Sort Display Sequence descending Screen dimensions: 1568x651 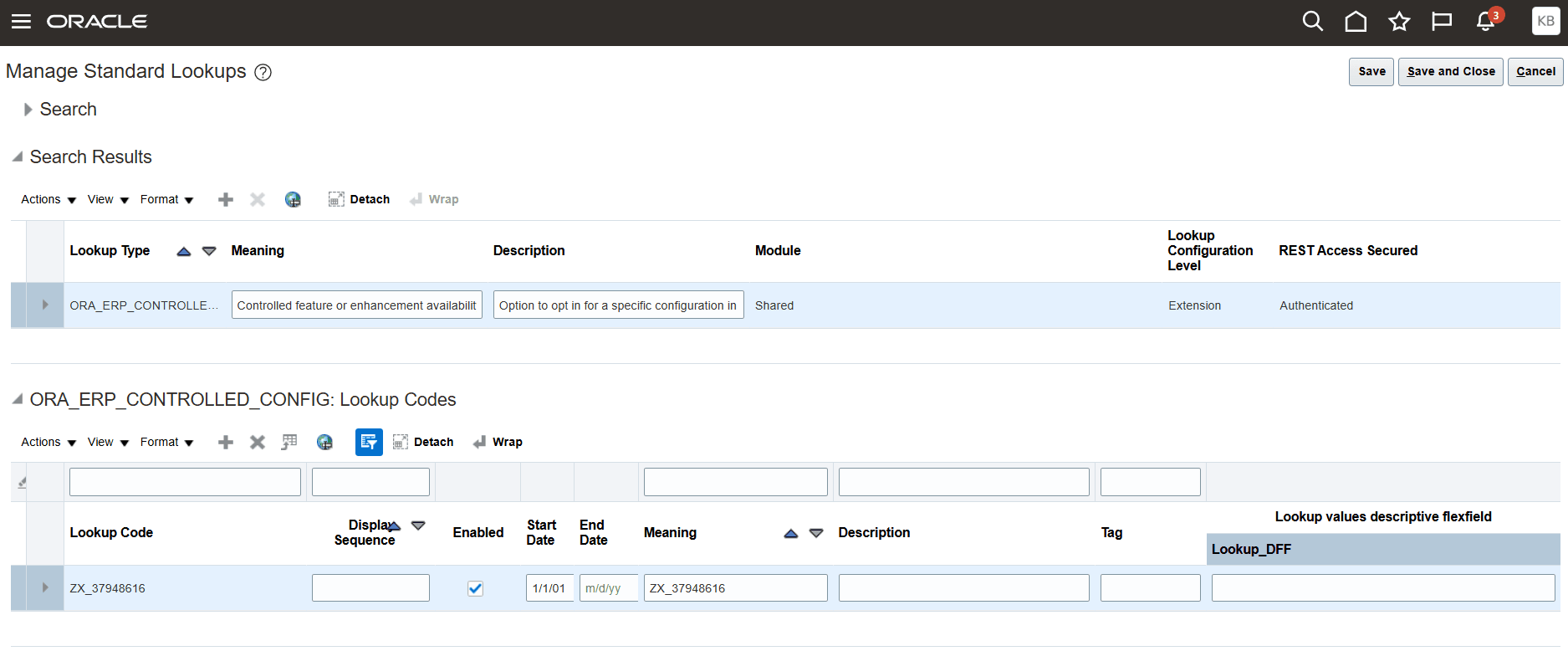(418, 525)
